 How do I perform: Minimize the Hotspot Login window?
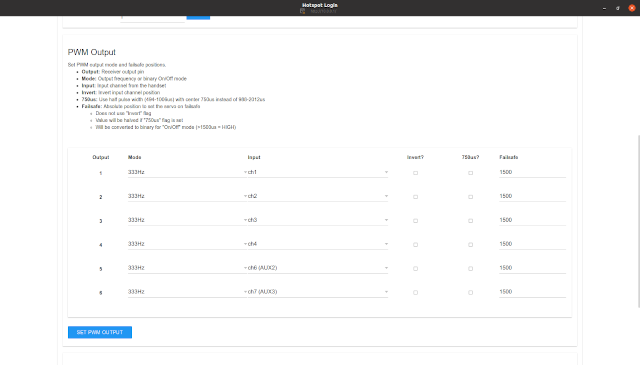point(604,8)
